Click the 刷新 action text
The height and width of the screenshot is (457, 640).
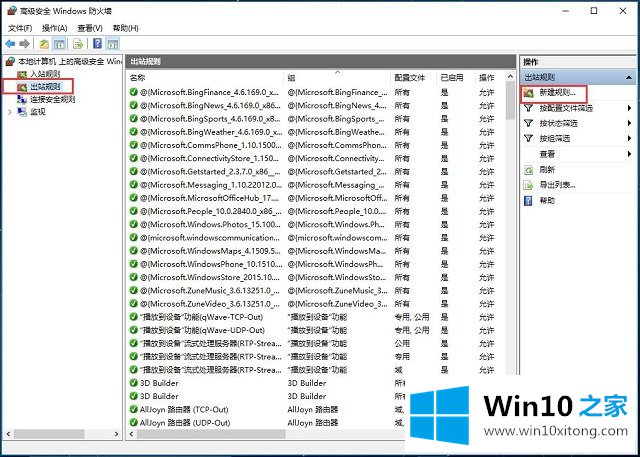click(x=547, y=170)
